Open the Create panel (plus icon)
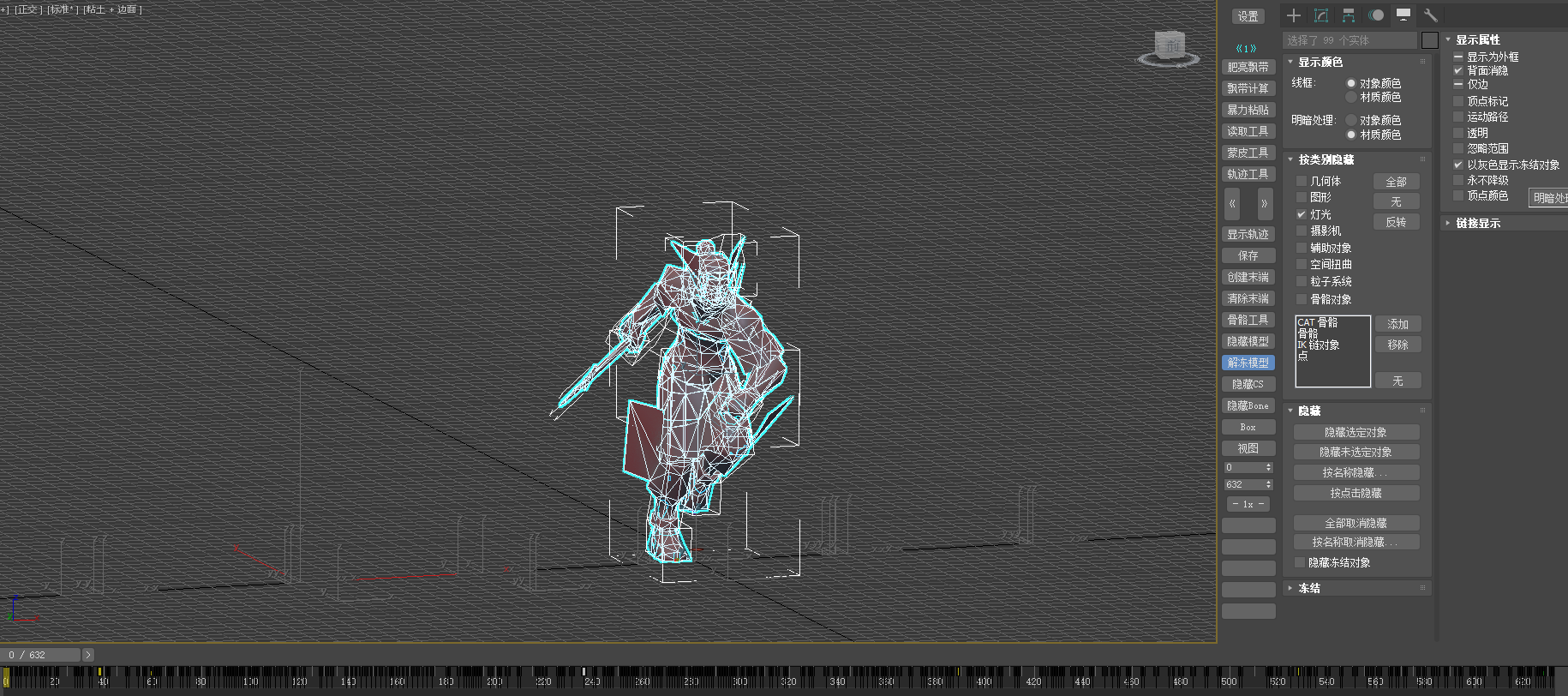This screenshot has width=1568, height=696. 1294,15
